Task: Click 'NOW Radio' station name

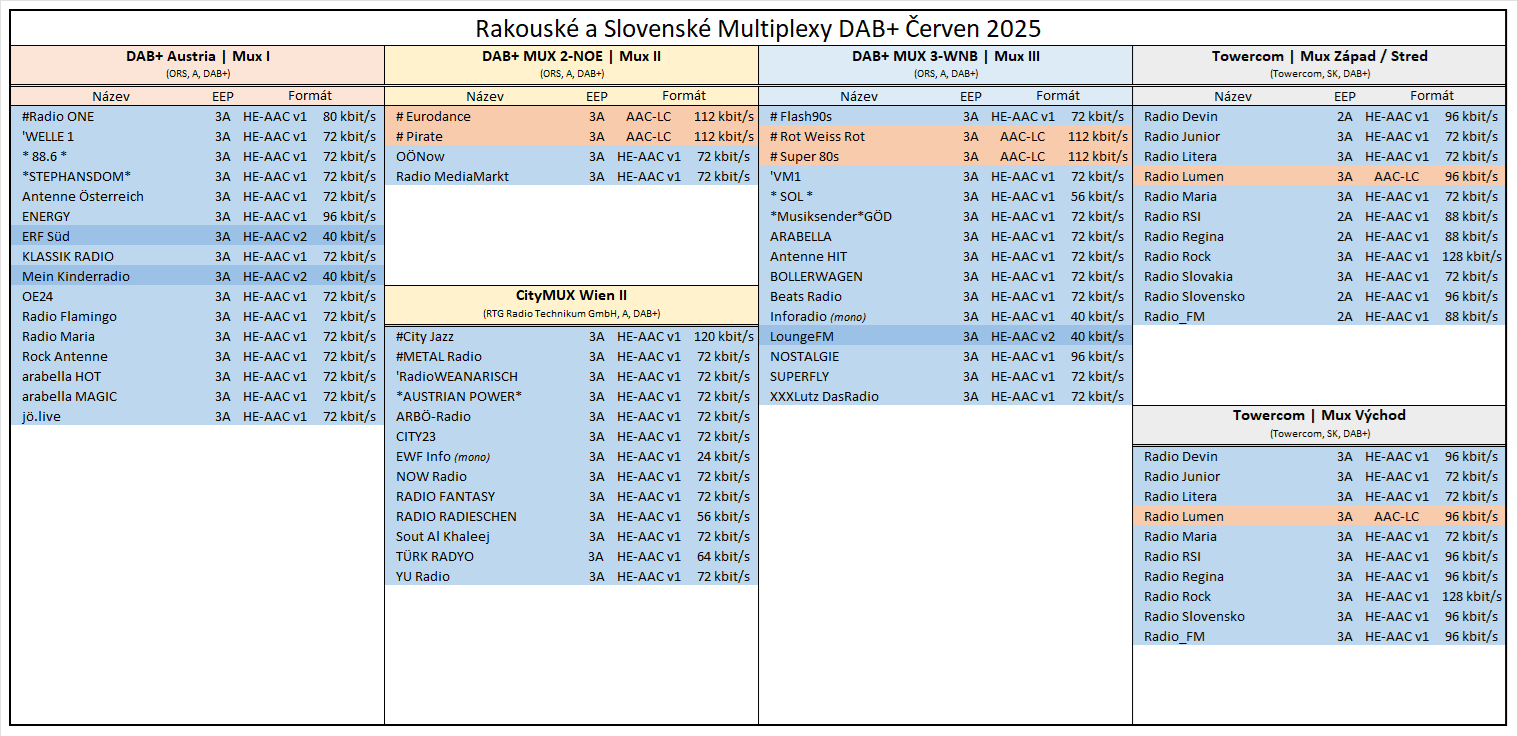Action: click(x=431, y=476)
